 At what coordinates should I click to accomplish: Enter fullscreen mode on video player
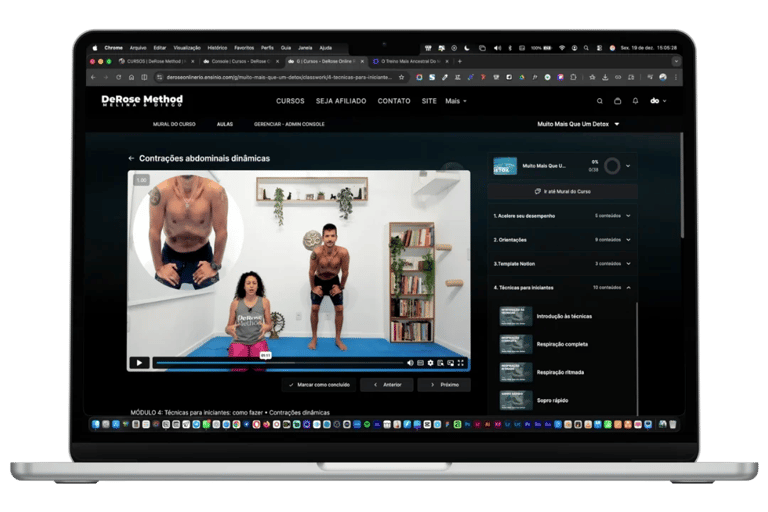[460, 363]
